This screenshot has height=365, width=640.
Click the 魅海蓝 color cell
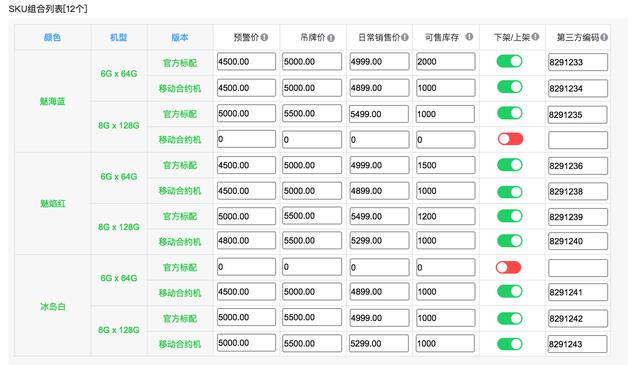[x=52, y=101]
